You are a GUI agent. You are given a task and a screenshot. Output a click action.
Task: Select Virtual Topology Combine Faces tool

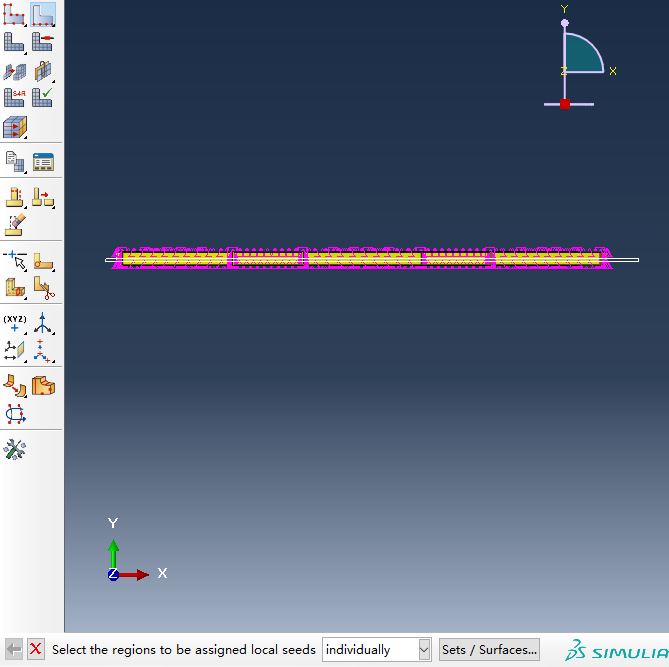(x=15, y=197)
